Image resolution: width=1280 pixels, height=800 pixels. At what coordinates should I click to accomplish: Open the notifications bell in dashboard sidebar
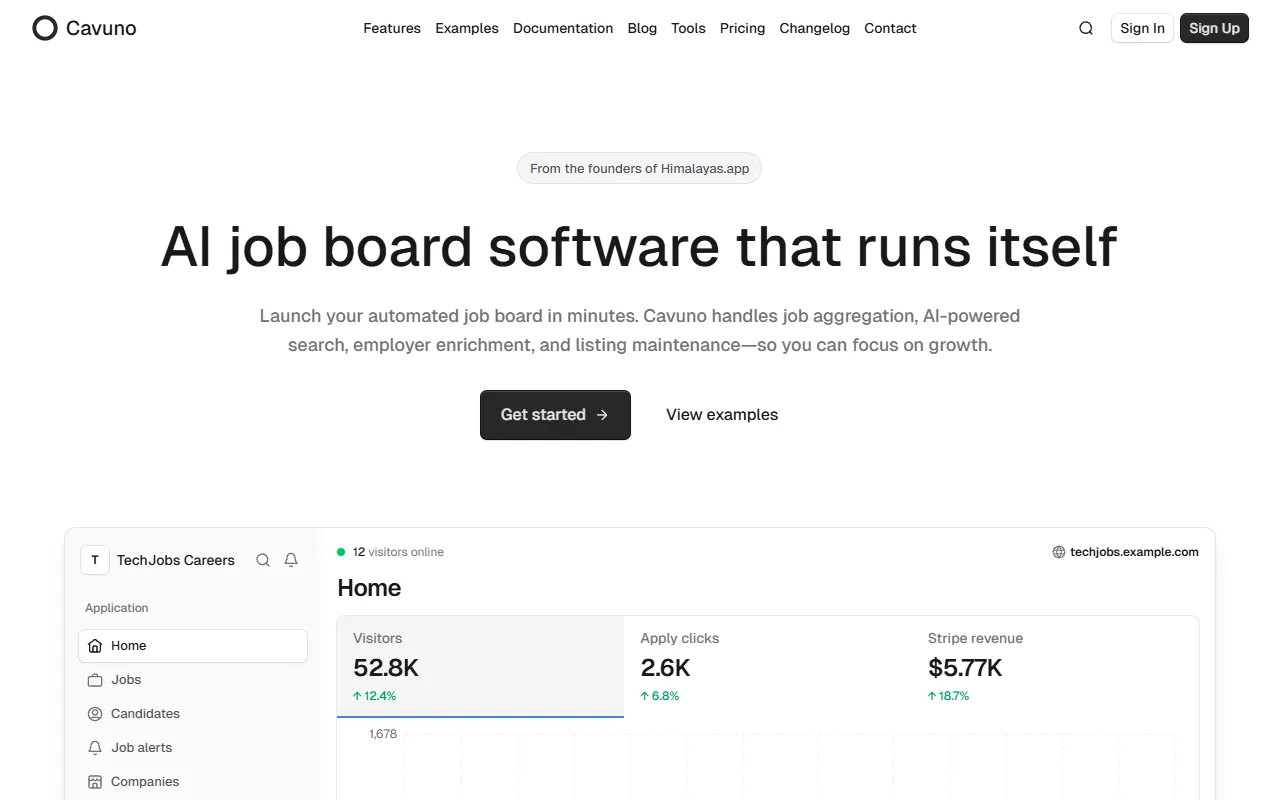291,560
